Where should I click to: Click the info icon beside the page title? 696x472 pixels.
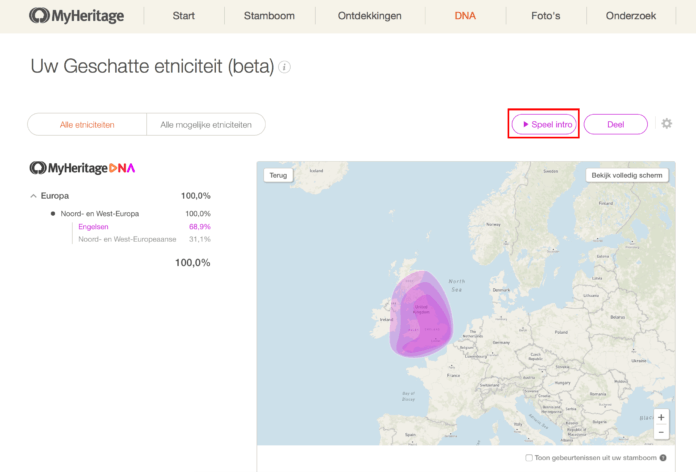(284, 67)
